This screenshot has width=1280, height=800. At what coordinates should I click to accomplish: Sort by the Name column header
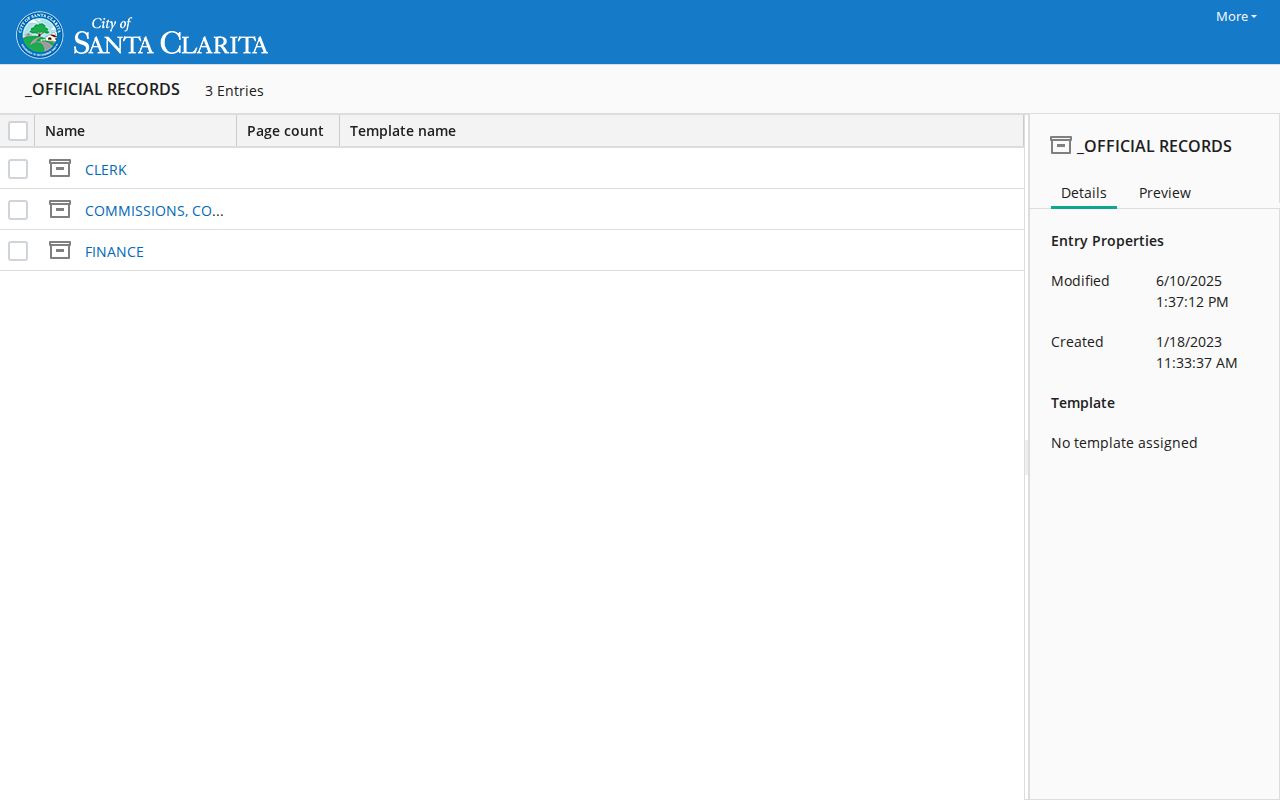click(136, 131)
